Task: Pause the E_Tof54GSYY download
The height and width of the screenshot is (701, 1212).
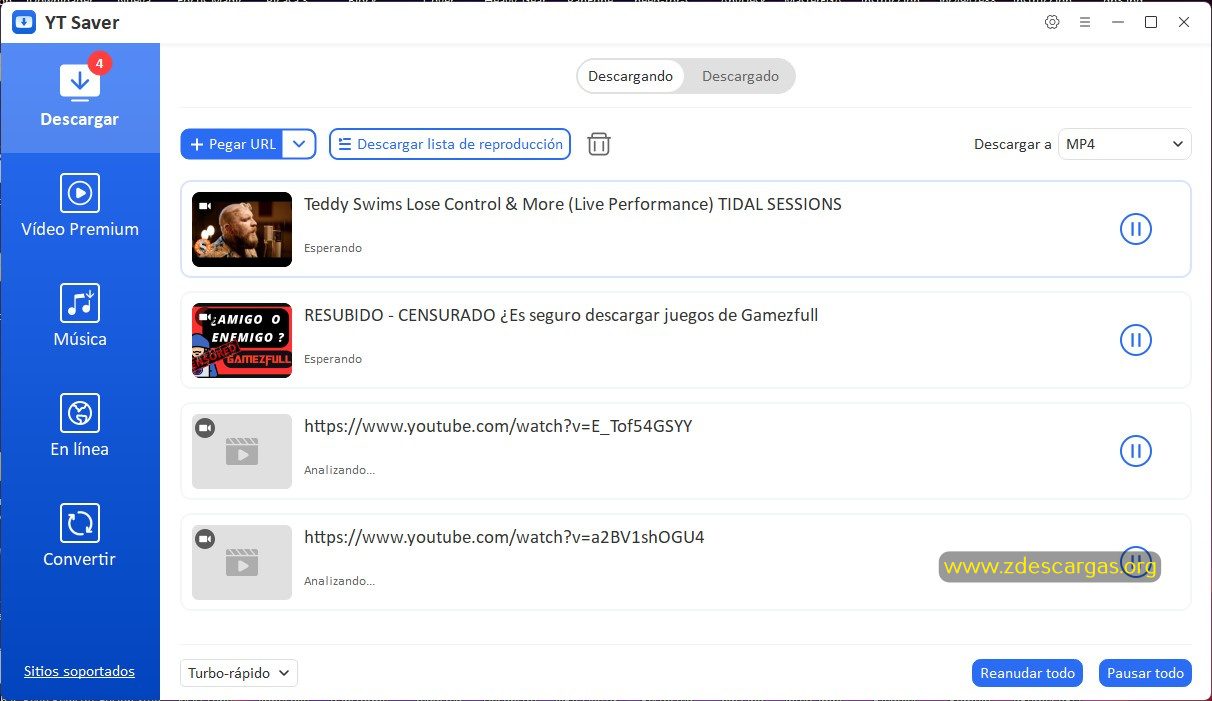Action: pos(1135,451)
